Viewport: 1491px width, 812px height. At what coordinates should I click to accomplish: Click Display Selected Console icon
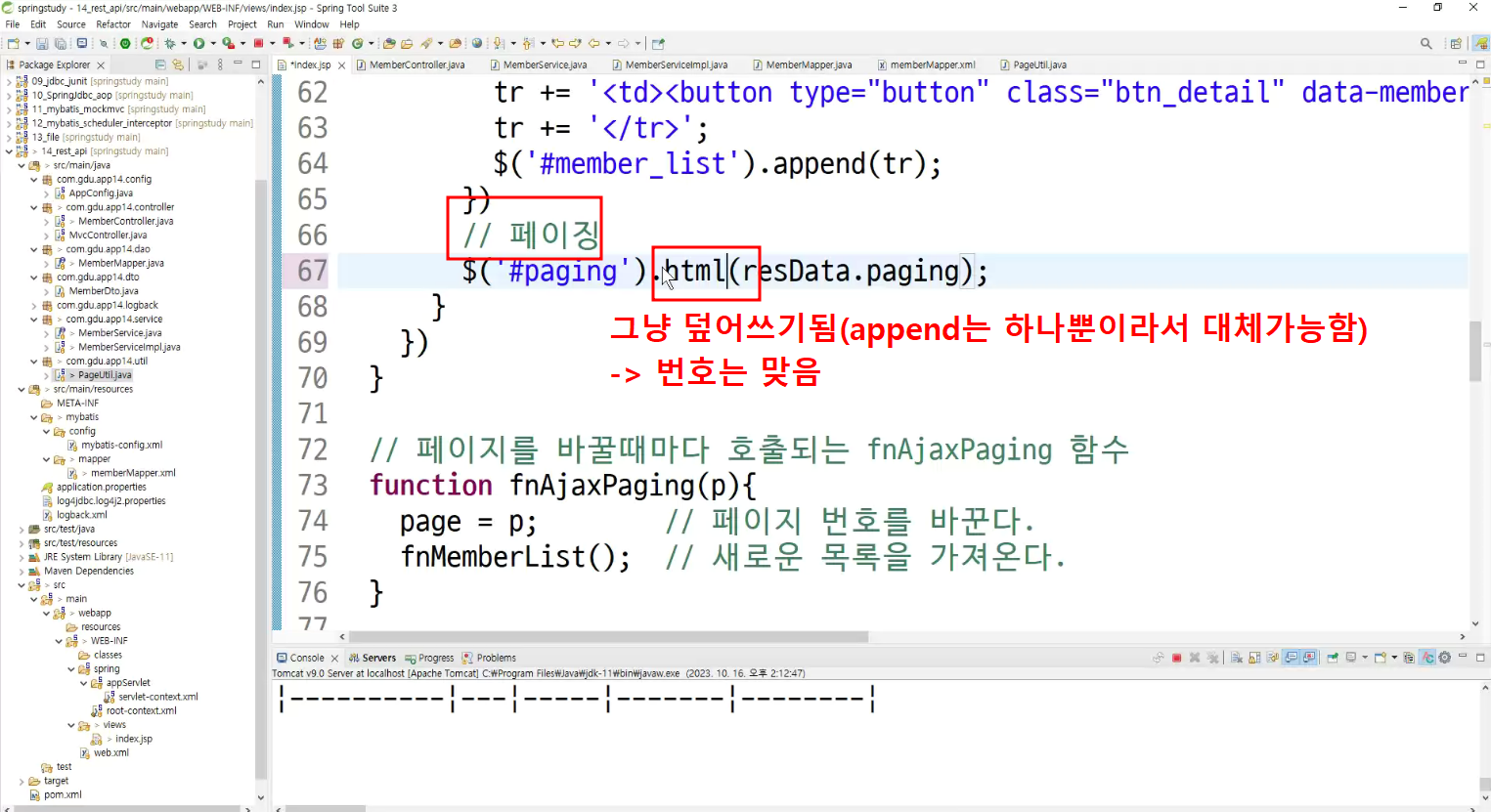[1351, 658]
